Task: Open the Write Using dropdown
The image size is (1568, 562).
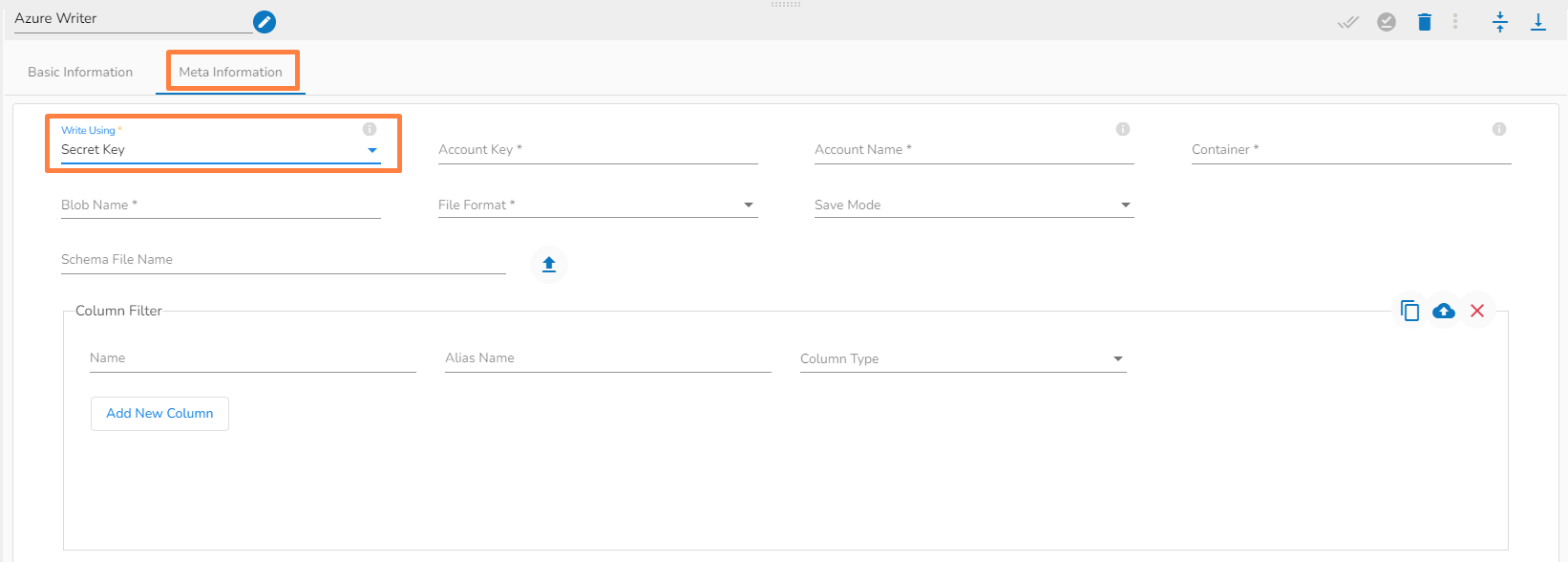Action: coord(220,150)
